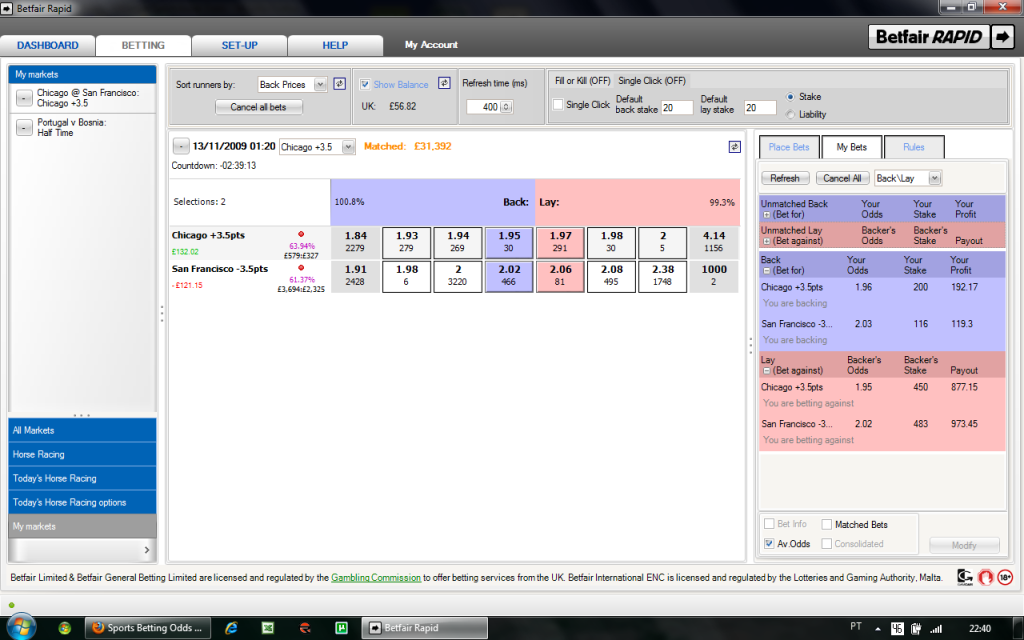1024x640 pixels.
Task: Collapse the Chicago @ San Francisco market entry
Action: coord(24,98)
